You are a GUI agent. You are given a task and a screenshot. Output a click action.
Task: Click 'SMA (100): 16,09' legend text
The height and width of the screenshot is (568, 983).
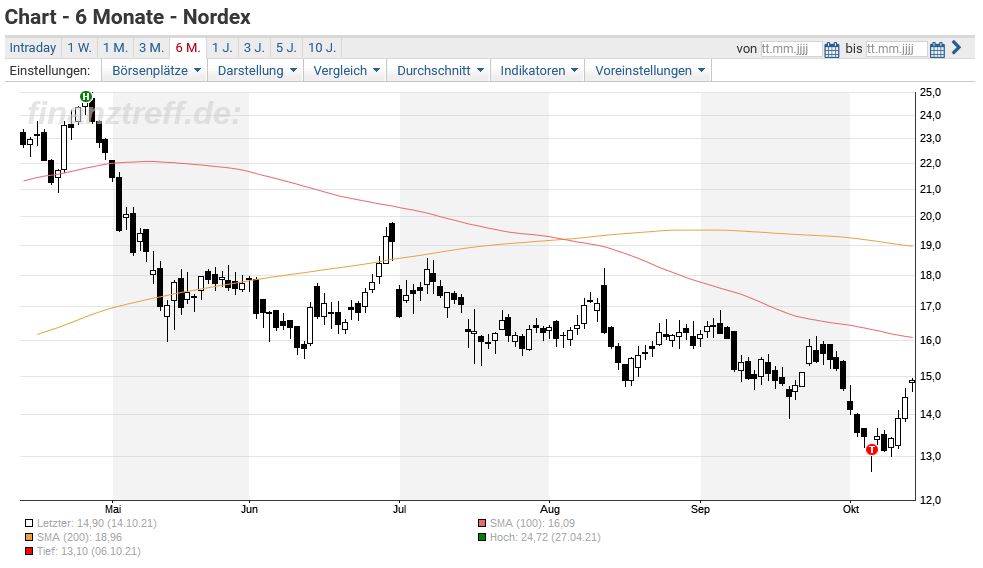[532, 523]
